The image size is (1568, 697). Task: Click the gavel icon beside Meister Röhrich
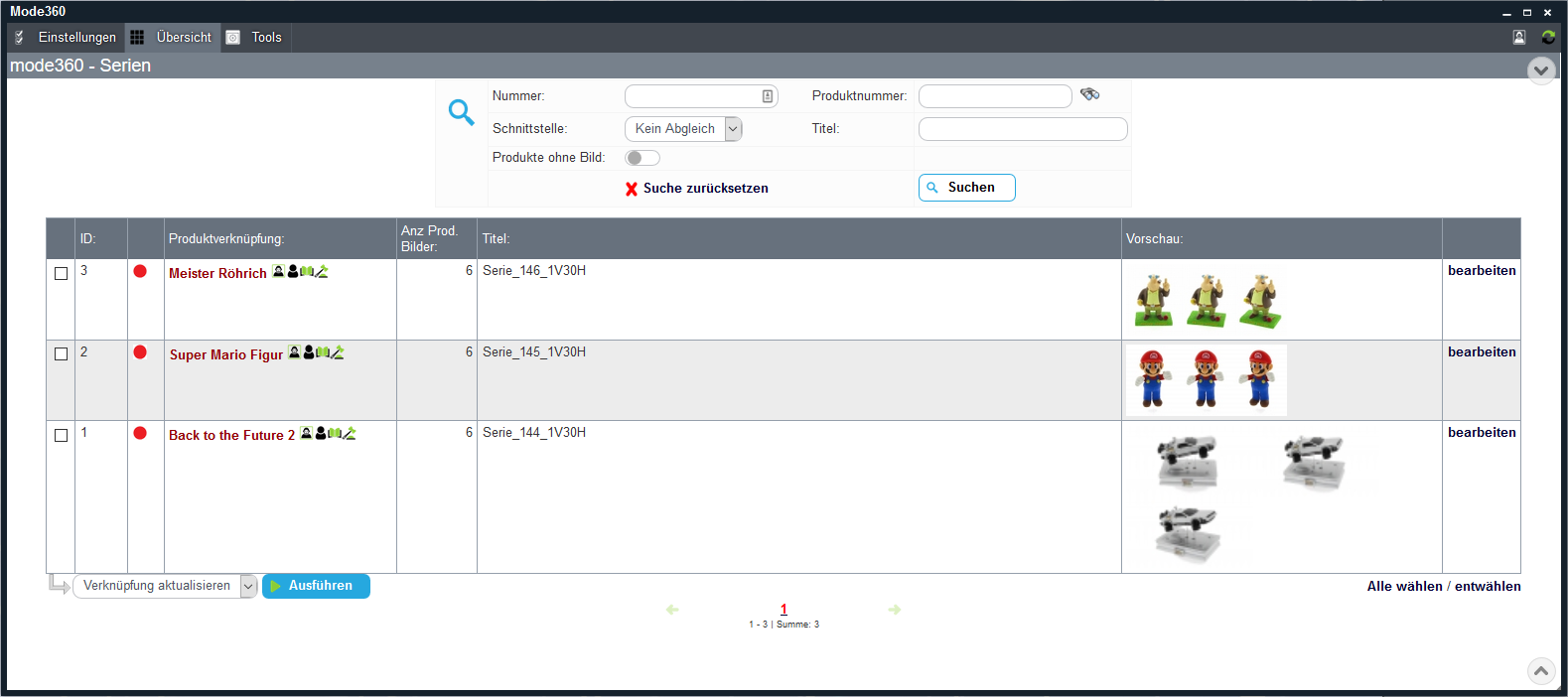(322, 271)
